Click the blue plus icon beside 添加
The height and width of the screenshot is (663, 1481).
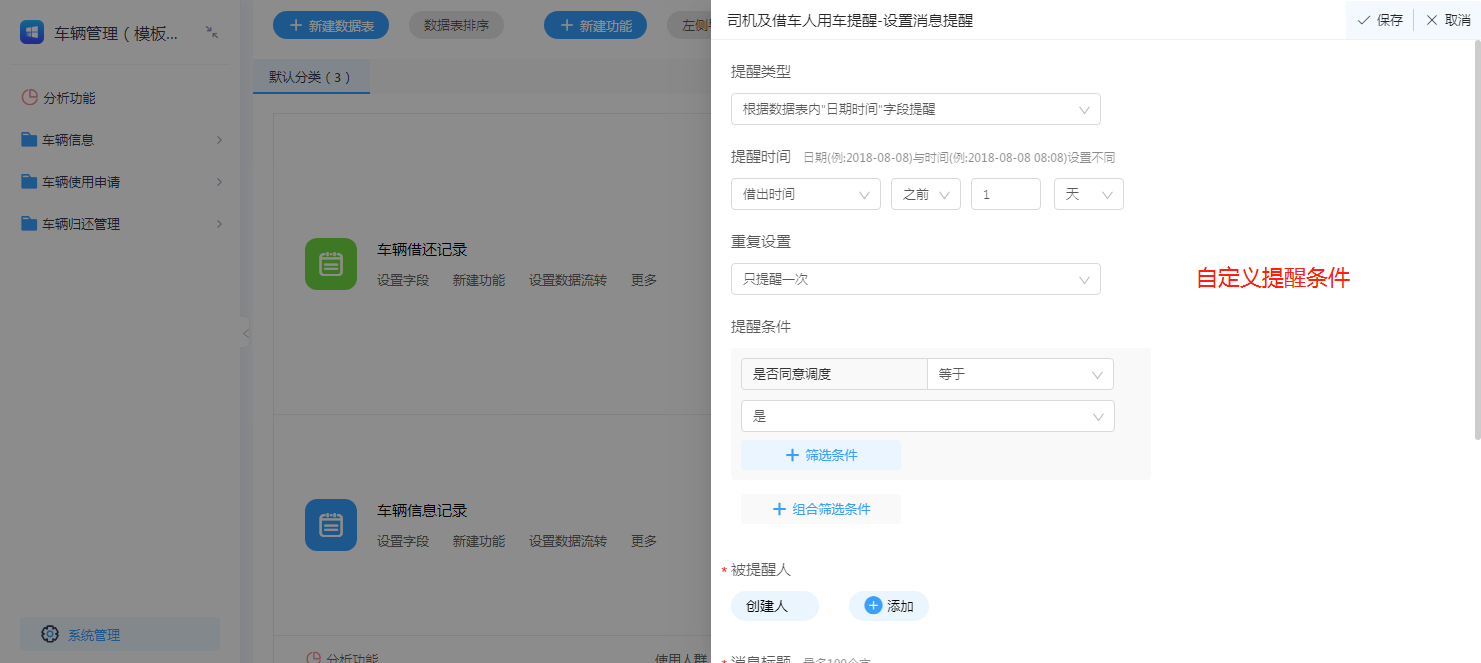[x=873, y=605]
